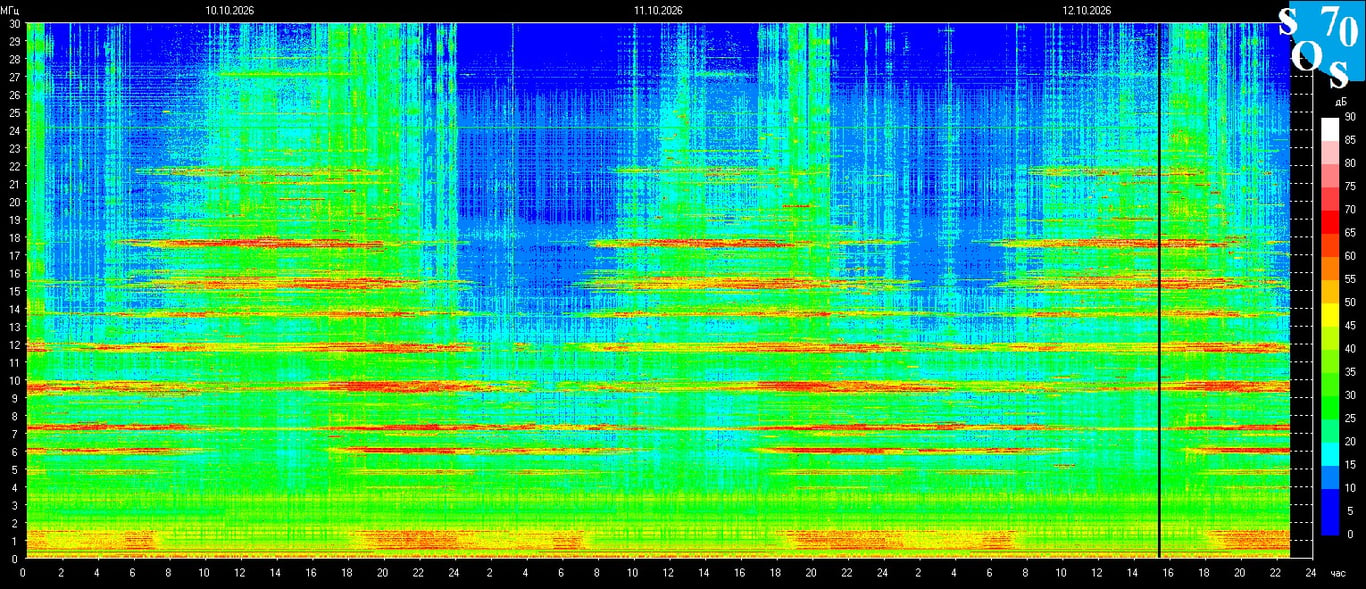Select the date label 11.10.2026
The image size is (1366, 589).
click(658, 10)
